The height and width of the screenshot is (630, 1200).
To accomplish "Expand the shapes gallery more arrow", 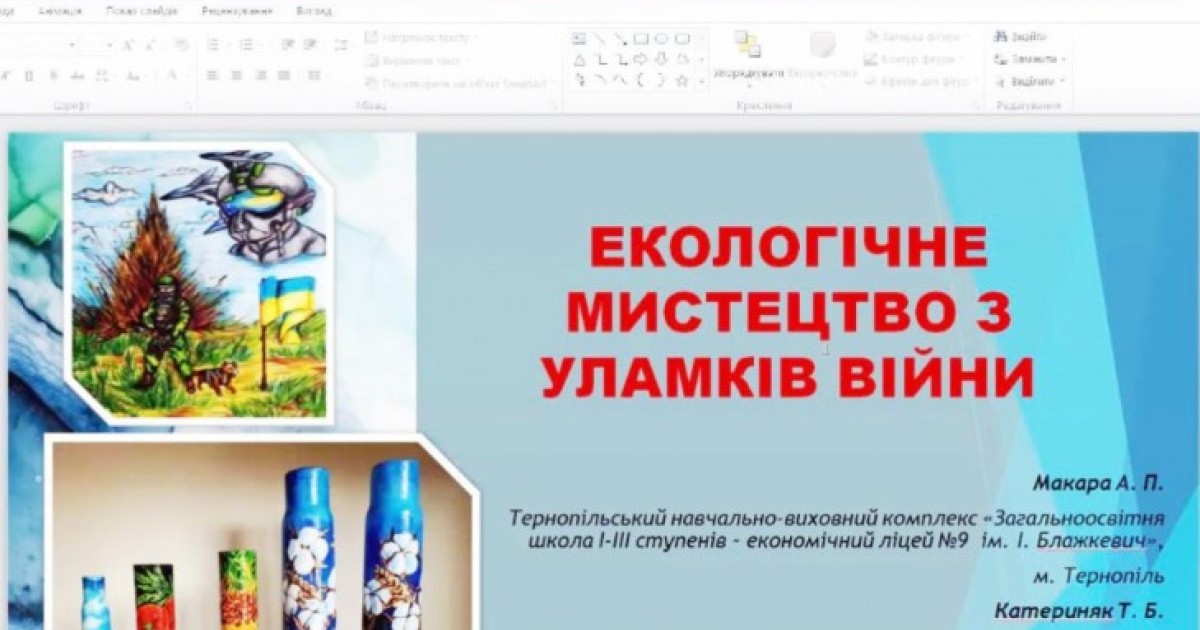I will point(702,81).
